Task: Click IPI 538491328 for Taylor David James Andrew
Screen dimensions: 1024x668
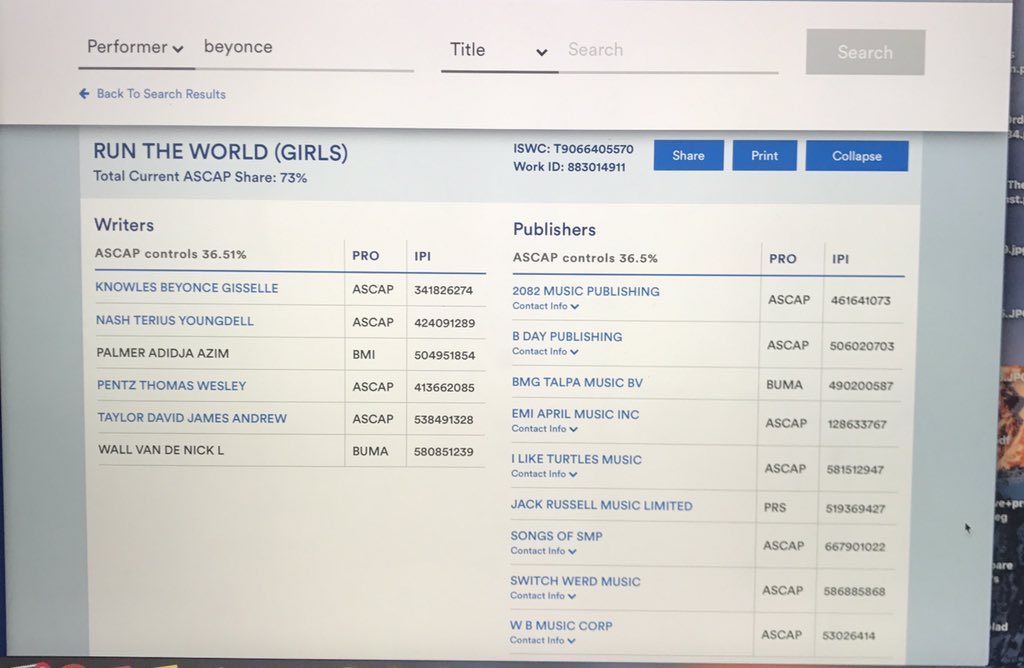Action: click(444, 419)
